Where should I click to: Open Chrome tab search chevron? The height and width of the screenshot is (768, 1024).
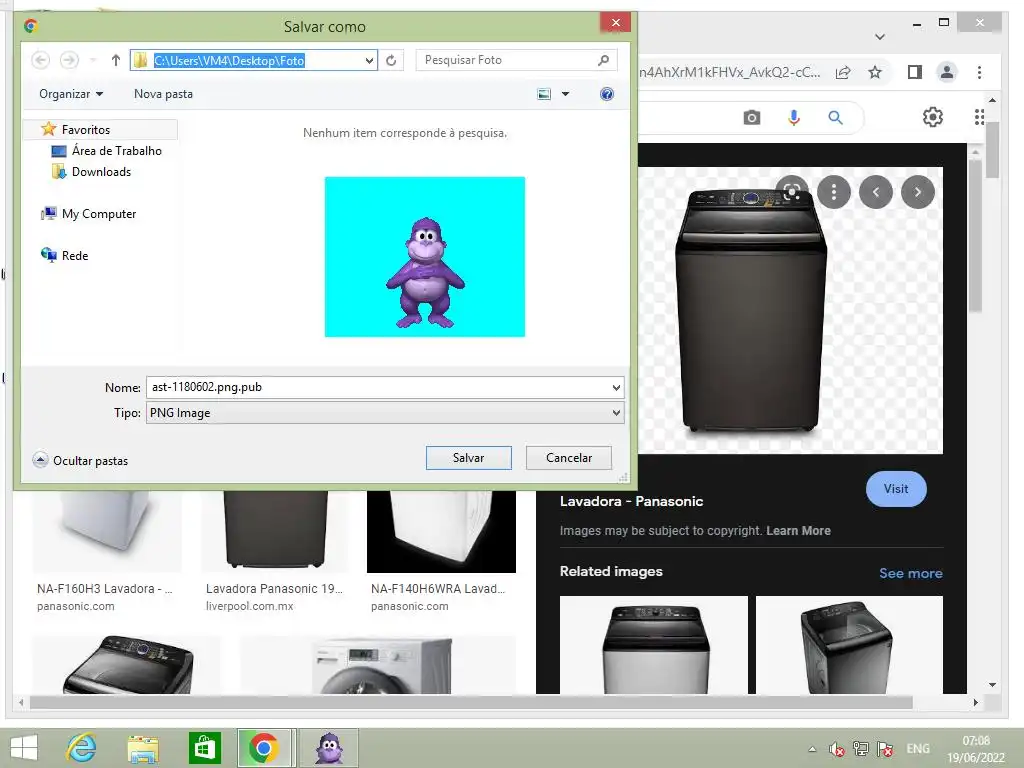[x=880, y=37]
